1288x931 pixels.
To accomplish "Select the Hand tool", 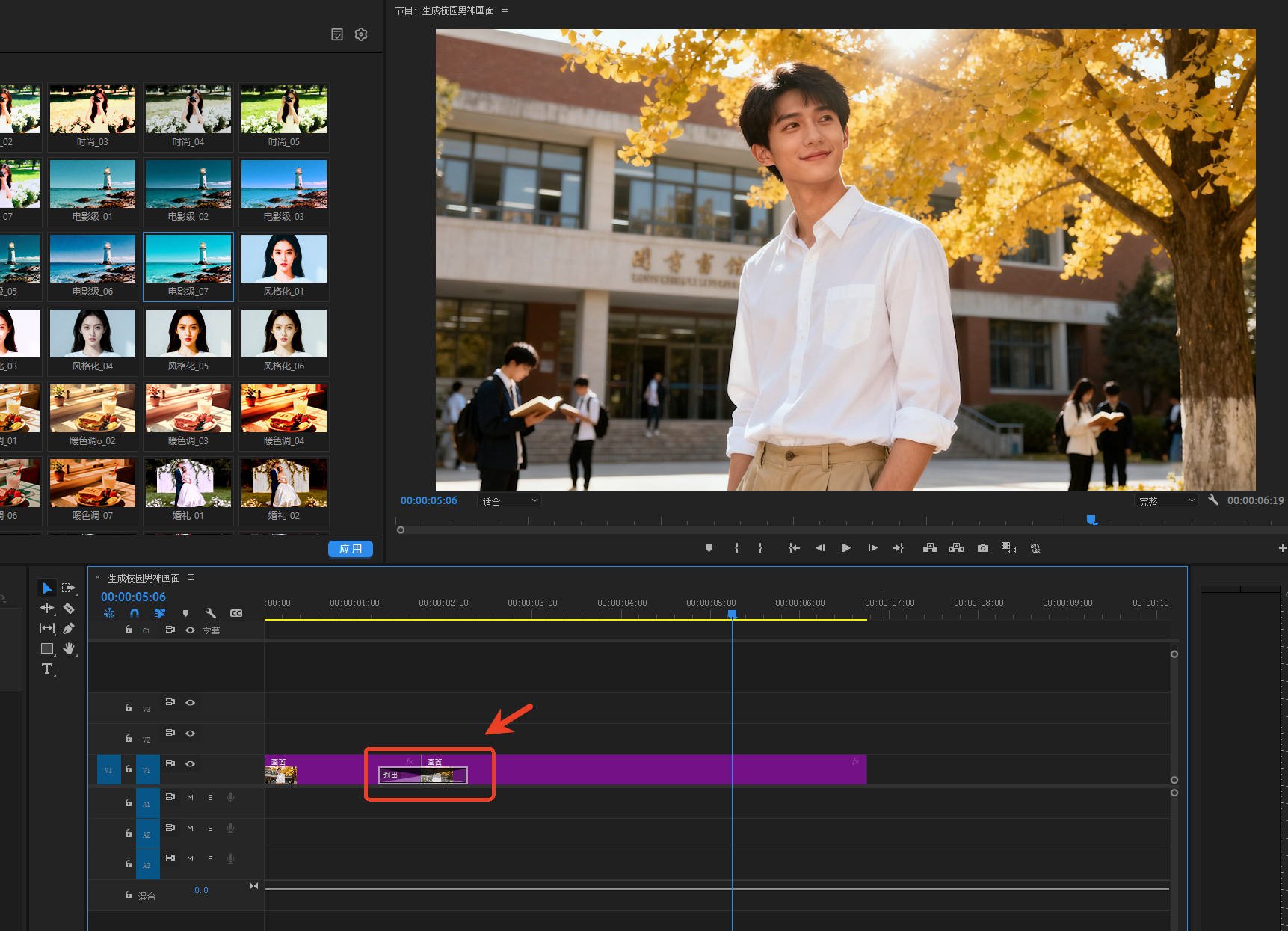I will click(x=69, y=648).
